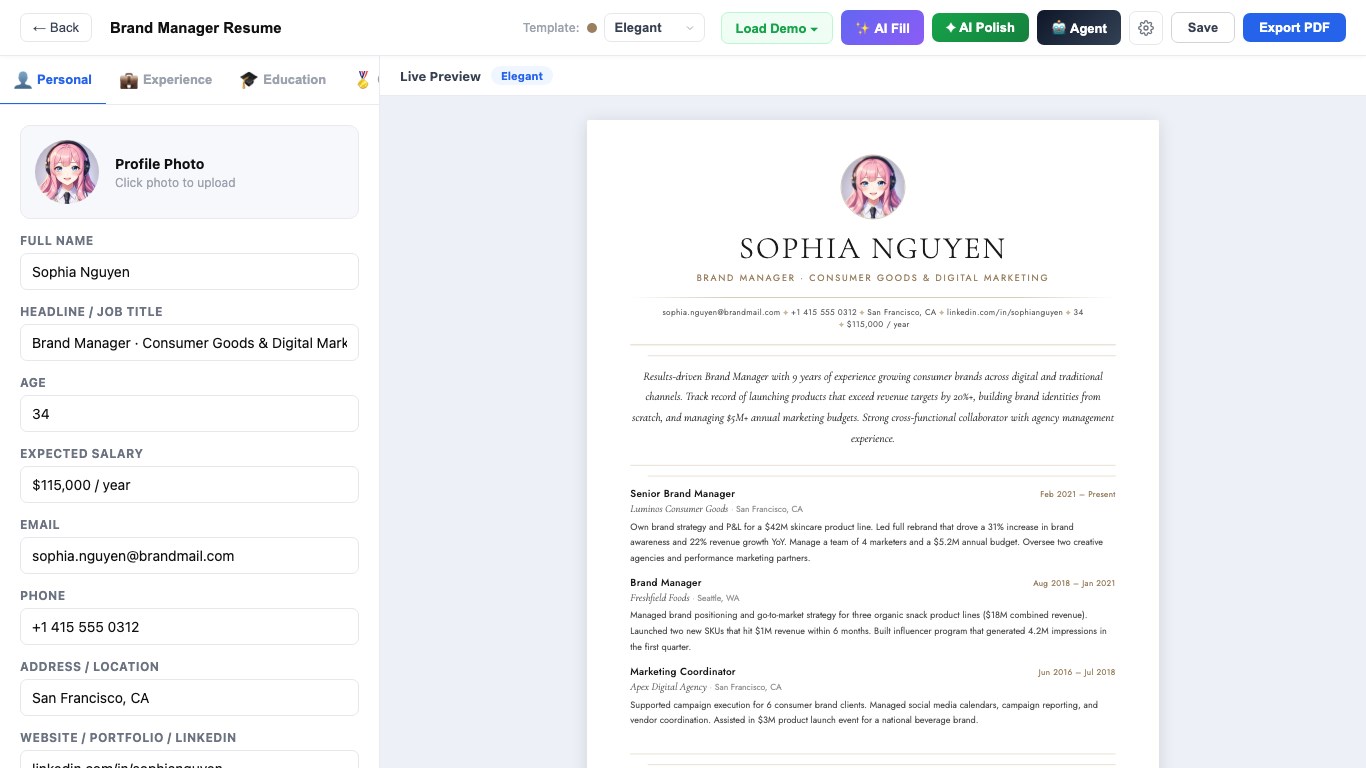The width and height of the screenshot is (1366, 768).
Task: Click the Expected Salary field
Action: (189, 485)
